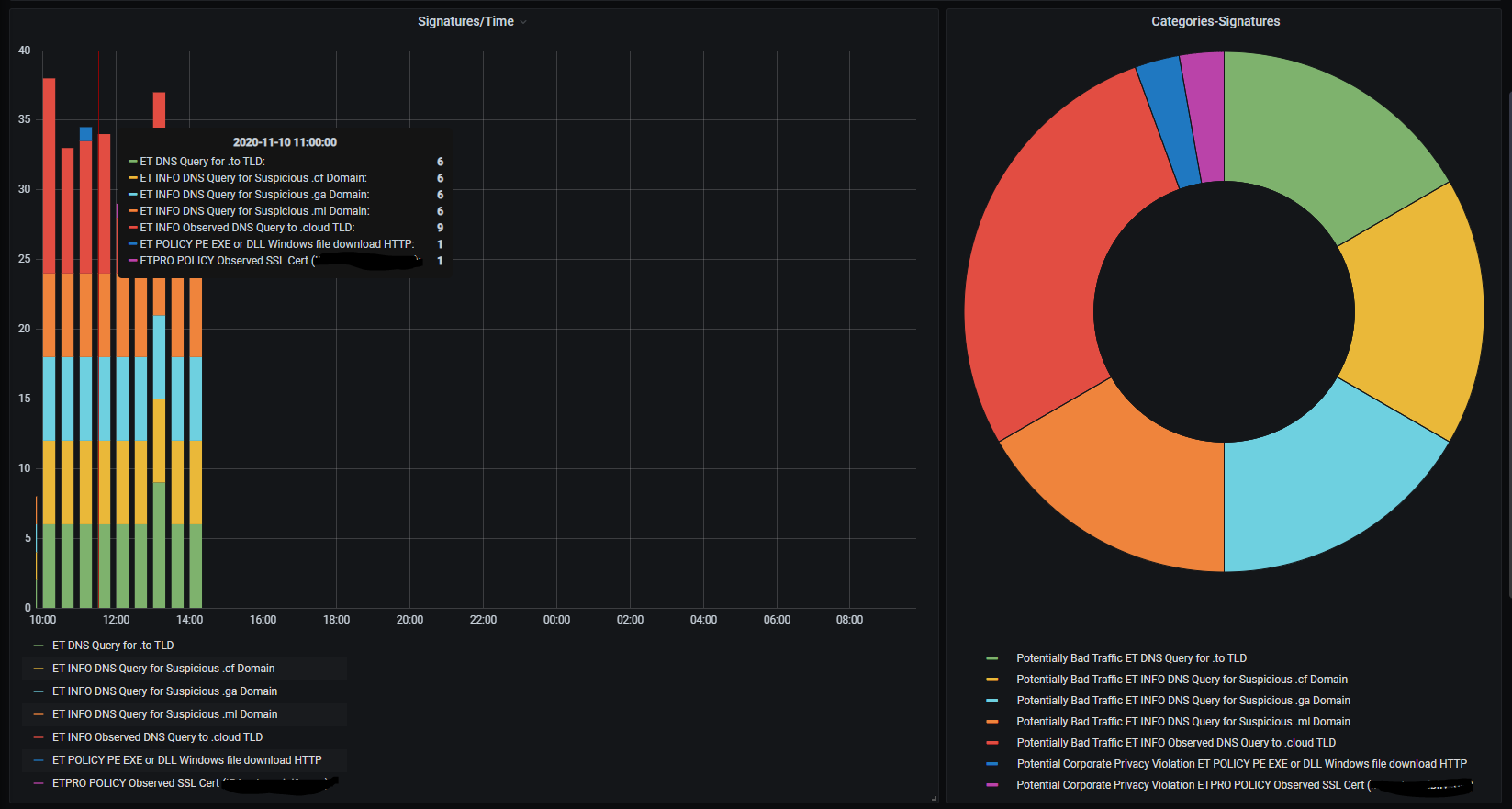Screen dimensions: 1512x809
Task: Toggle ET INFO .cf Domain series in bar chart legend
Action: [x=163, y=669]
